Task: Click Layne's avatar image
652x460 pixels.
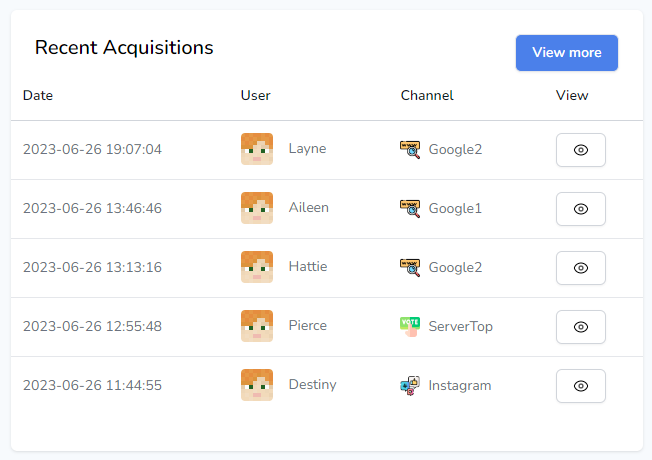Action: pyautogui.click(x=257, y=149)
